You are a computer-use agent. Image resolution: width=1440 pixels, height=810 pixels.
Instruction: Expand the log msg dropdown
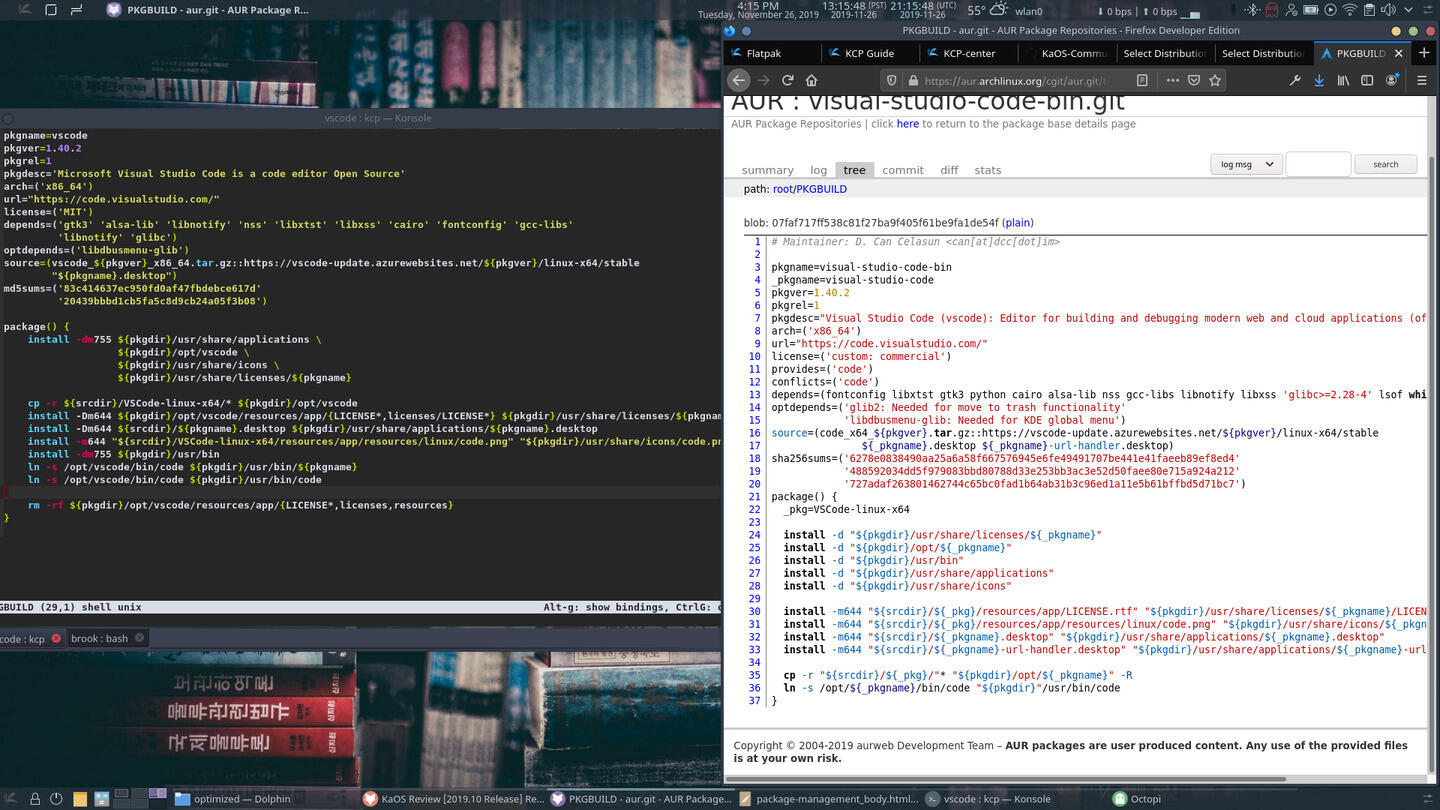coord(1246,164)
